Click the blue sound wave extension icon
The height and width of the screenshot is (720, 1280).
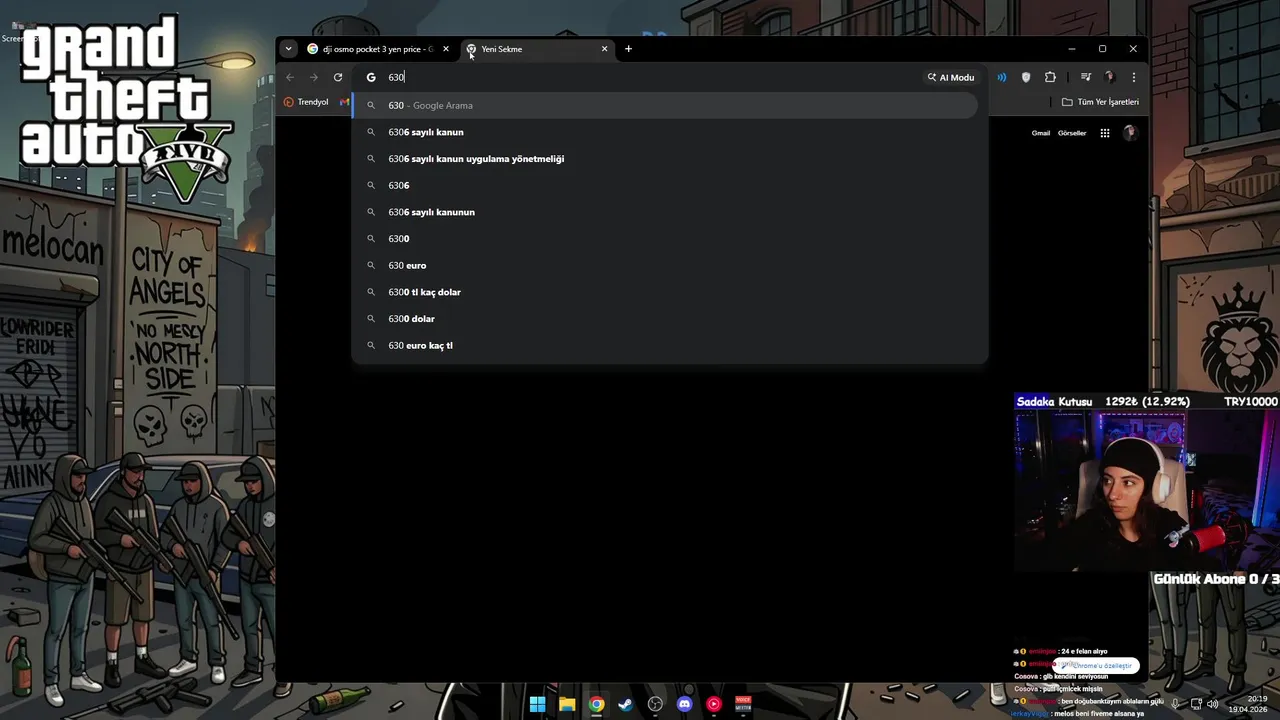1001,77
